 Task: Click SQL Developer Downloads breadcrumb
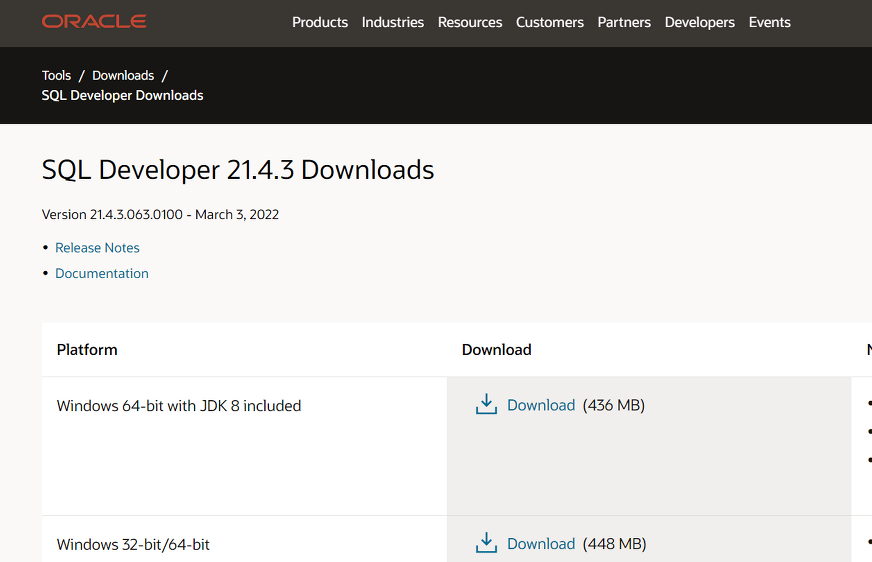pyautogui.click(x=122, y=96)
